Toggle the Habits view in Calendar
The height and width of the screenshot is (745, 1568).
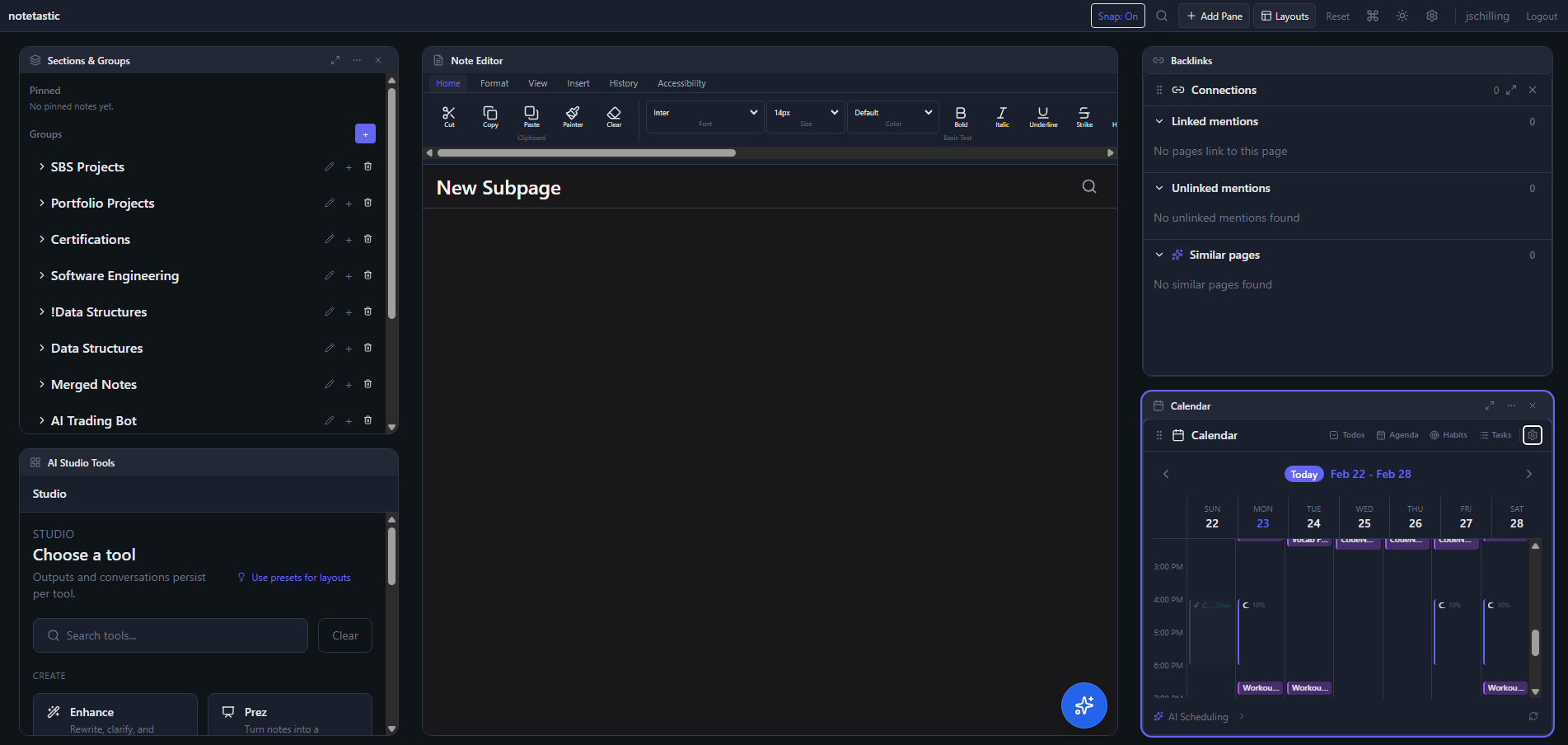(x=1448, y=435)
